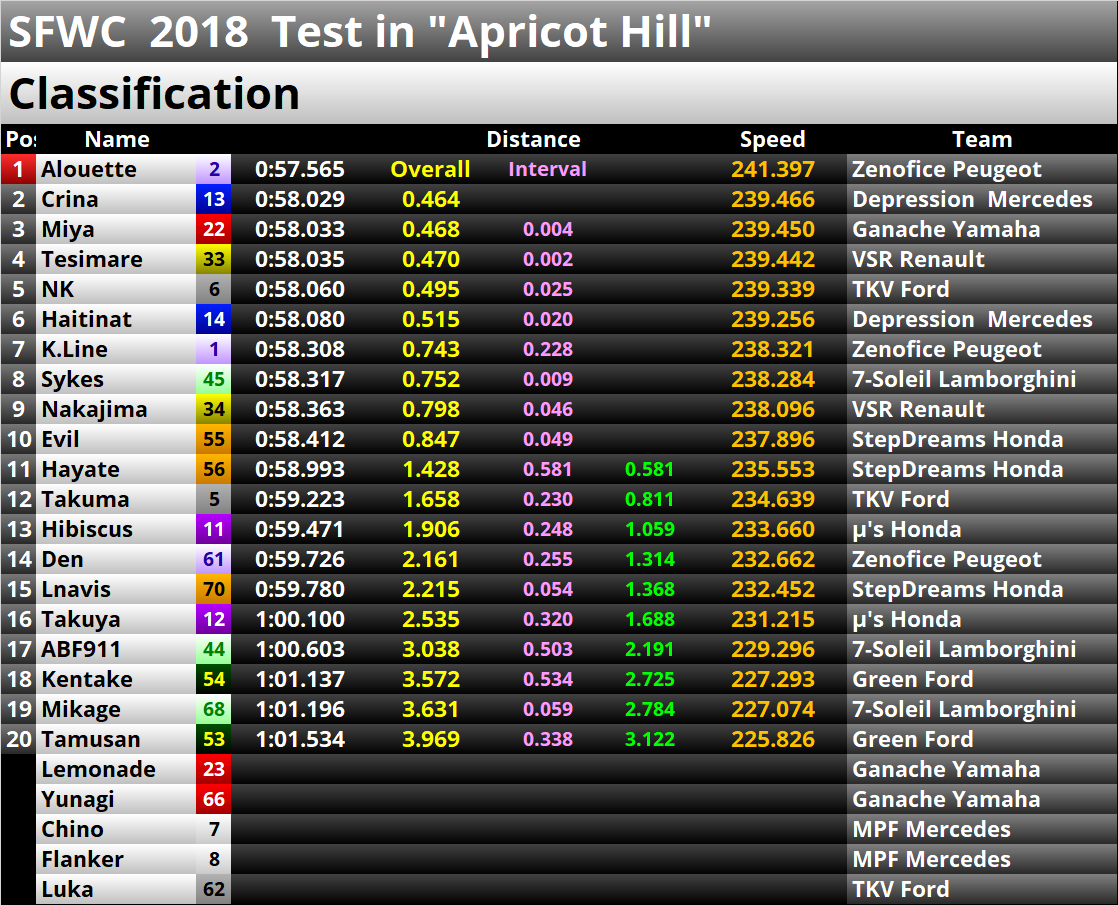The height and width of the screenshot is (905, 1118).
Task: Click yellow car number 33 badge
Action: pos(214,260)
